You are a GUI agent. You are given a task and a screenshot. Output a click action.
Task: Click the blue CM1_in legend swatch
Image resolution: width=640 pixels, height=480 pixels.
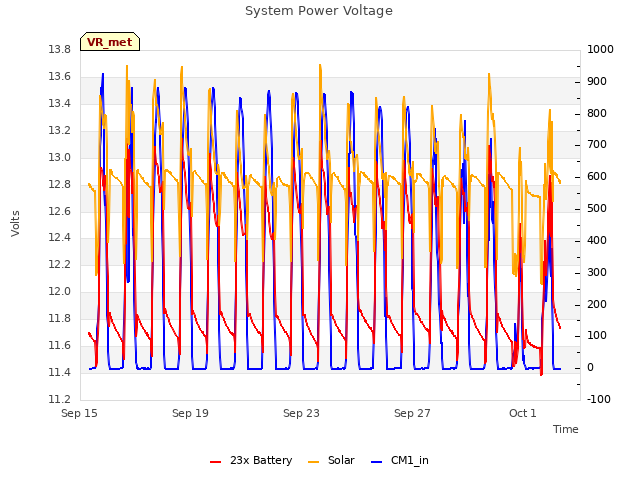point(376,462)
